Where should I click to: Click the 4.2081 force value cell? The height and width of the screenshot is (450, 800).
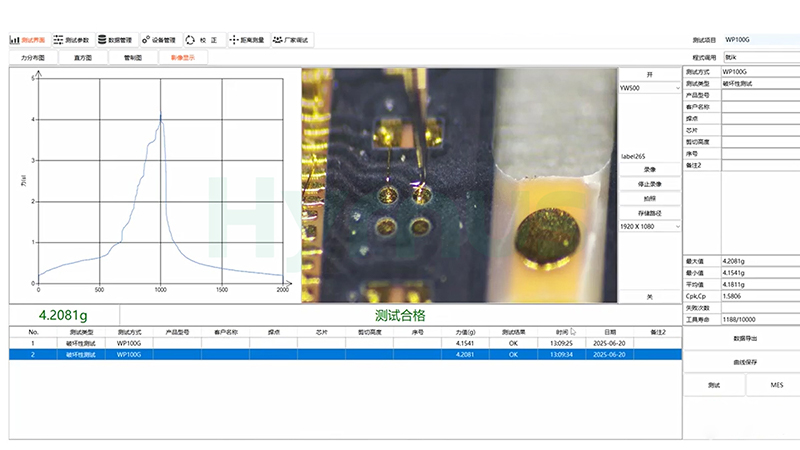coord(465,355)
